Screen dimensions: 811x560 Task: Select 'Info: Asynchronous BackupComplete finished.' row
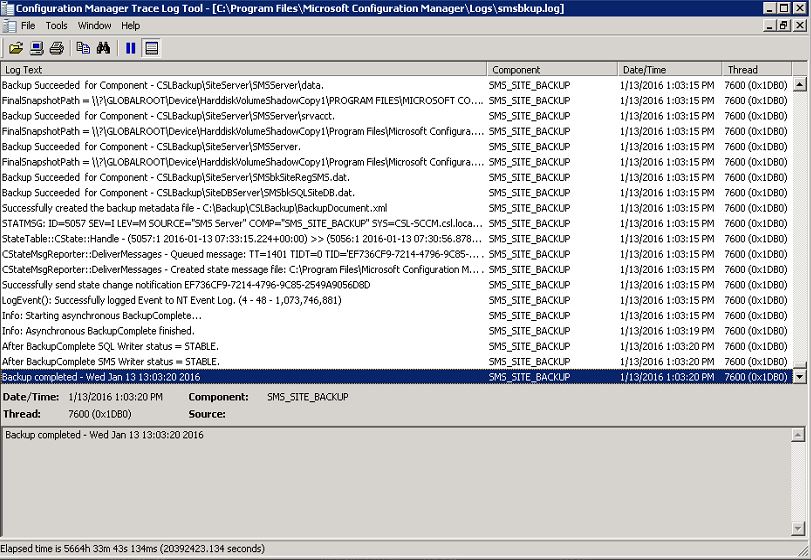tap(396, 331)
